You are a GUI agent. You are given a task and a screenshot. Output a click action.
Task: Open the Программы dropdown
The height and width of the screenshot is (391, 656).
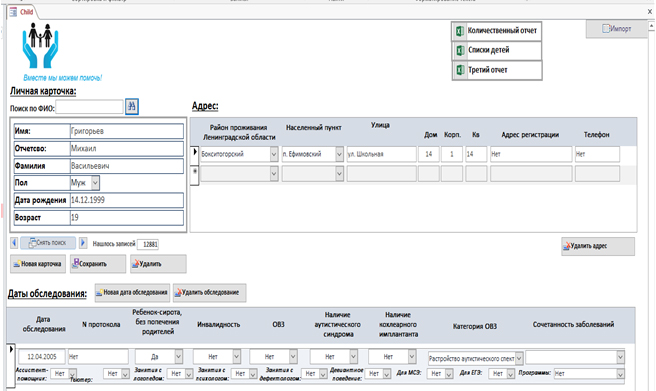pos(620,374)
